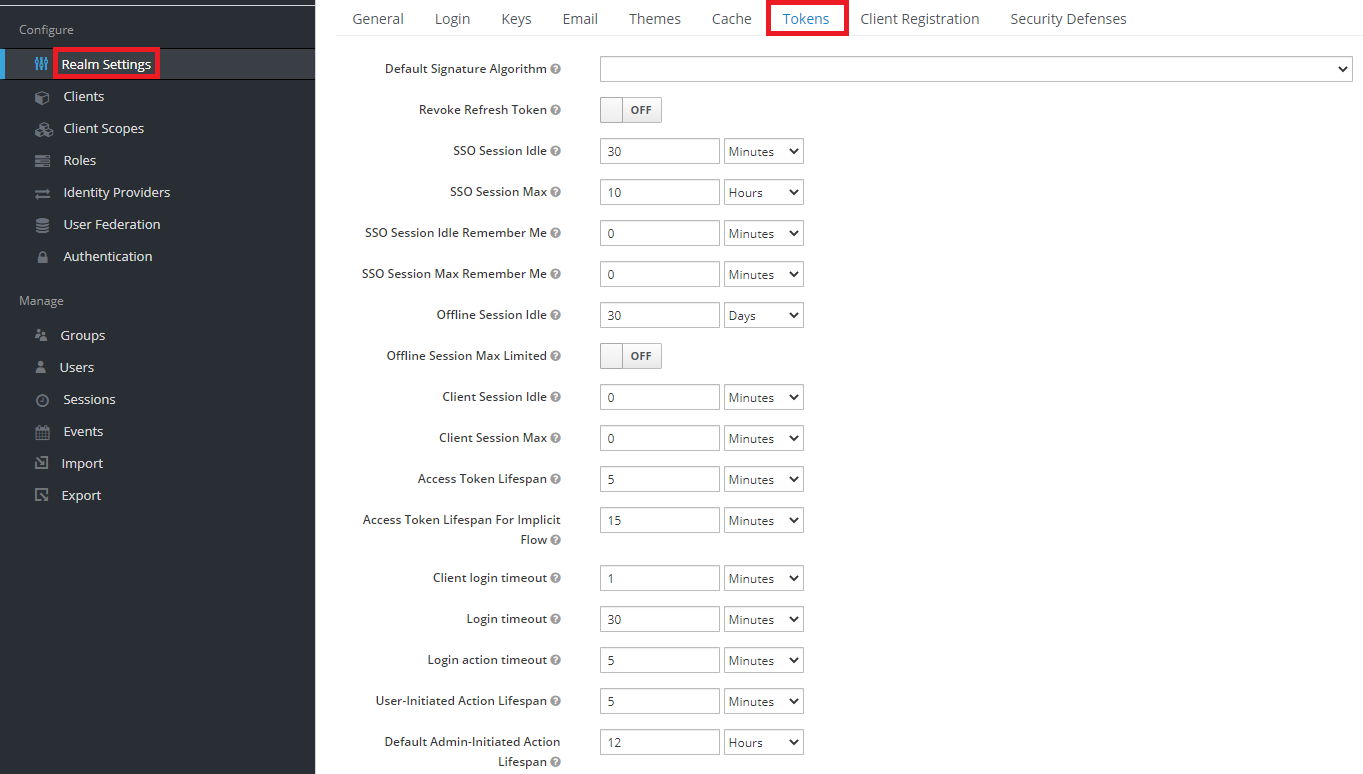Image resolution: width=1363 pixels, height=774 pixels.
Task: Click the Clients cube icon
Action: click(42, 97)
